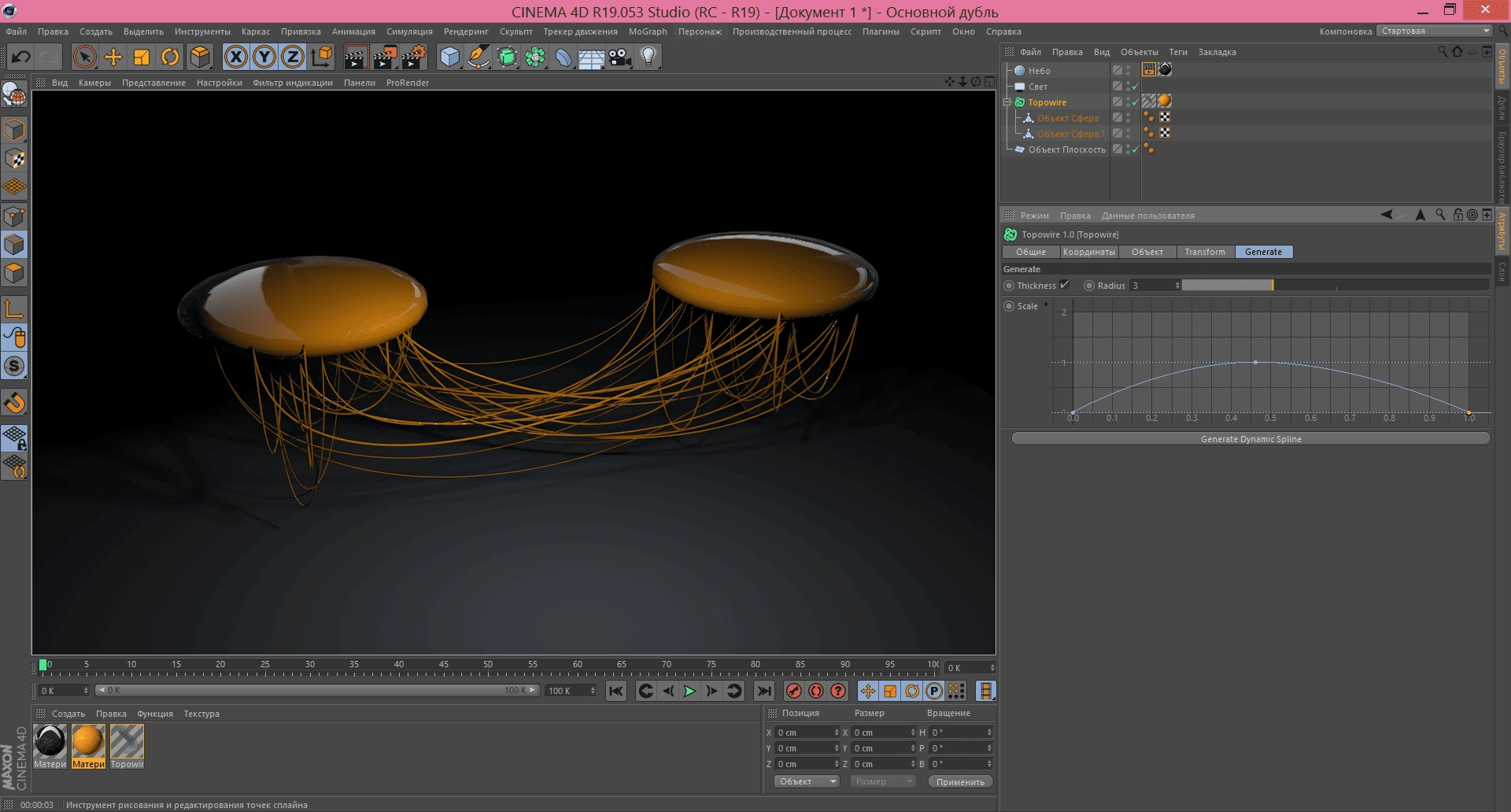The image size is (1511, 812).
Task: Click the Scale animation dot
Action: click(1009, 306)
